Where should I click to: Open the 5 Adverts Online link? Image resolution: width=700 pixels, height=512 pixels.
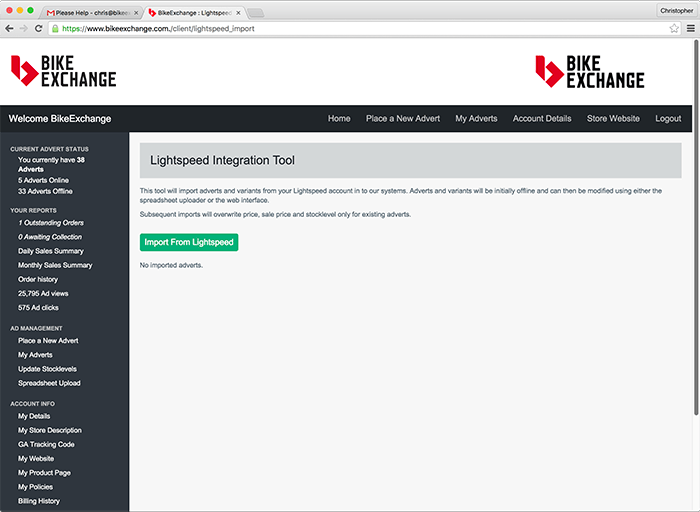pos(43,180)
